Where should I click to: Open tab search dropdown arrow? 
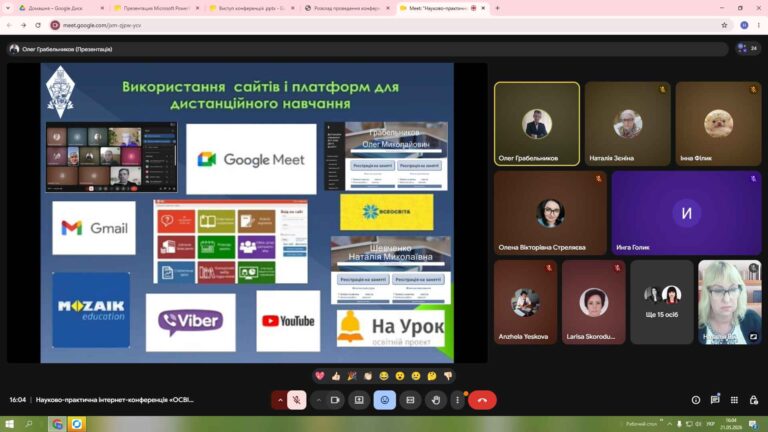click(8, 8)
